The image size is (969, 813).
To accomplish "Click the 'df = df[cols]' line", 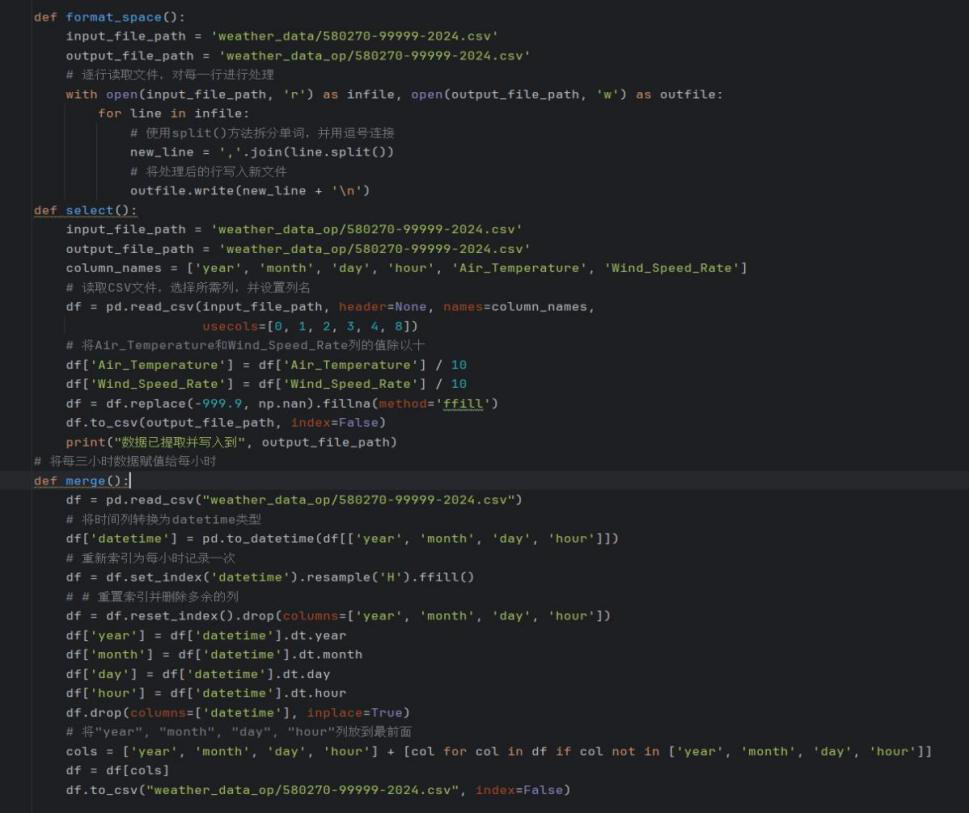I will [x=117, y=771].
